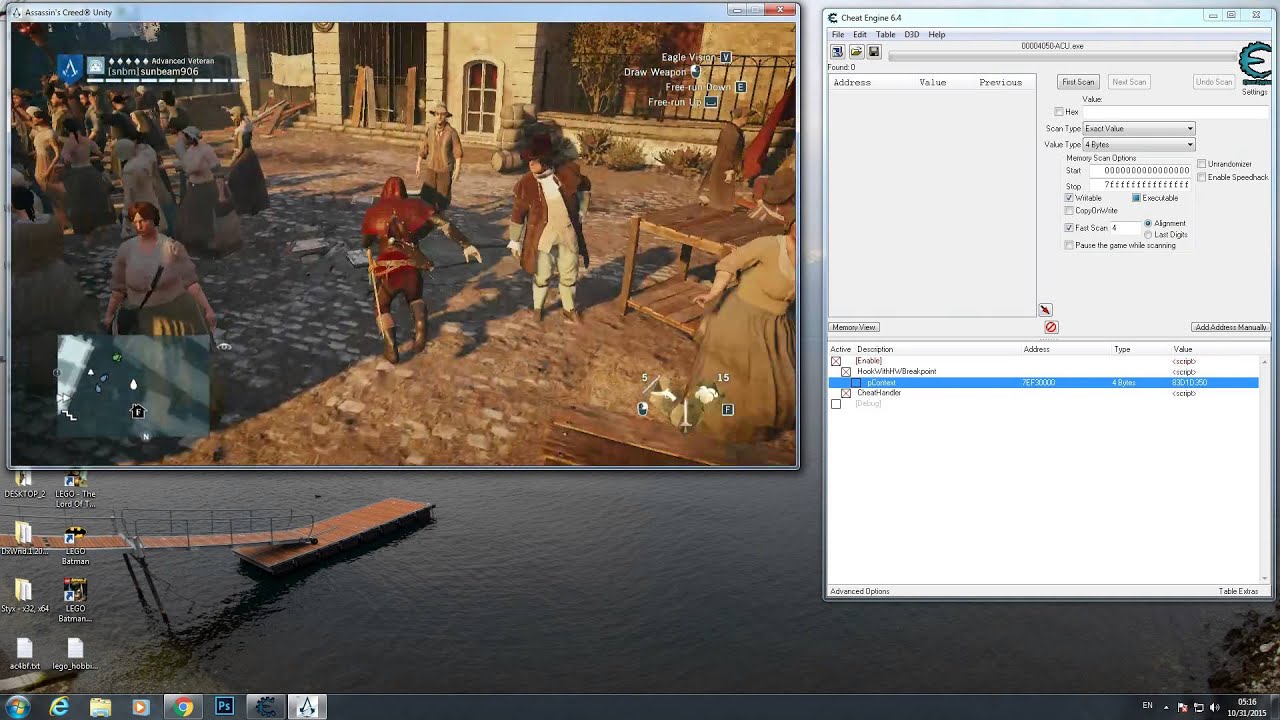Viewport: 1280px width, 720px height.
Task: Open Memory View
Action: click(x=854, y=327)
